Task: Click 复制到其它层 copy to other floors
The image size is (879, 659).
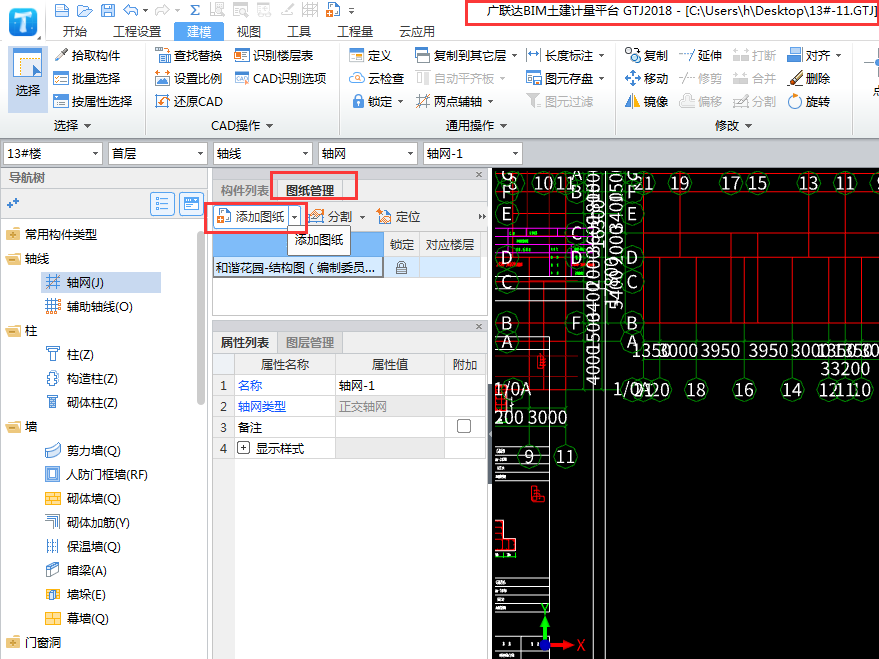Action: (x=461, y=55)
